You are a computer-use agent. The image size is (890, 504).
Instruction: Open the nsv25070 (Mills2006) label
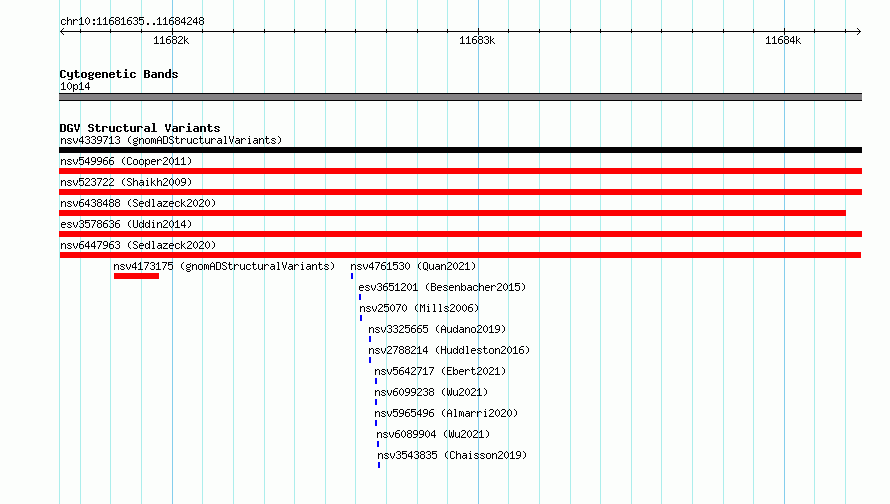[x=419, y=308]
